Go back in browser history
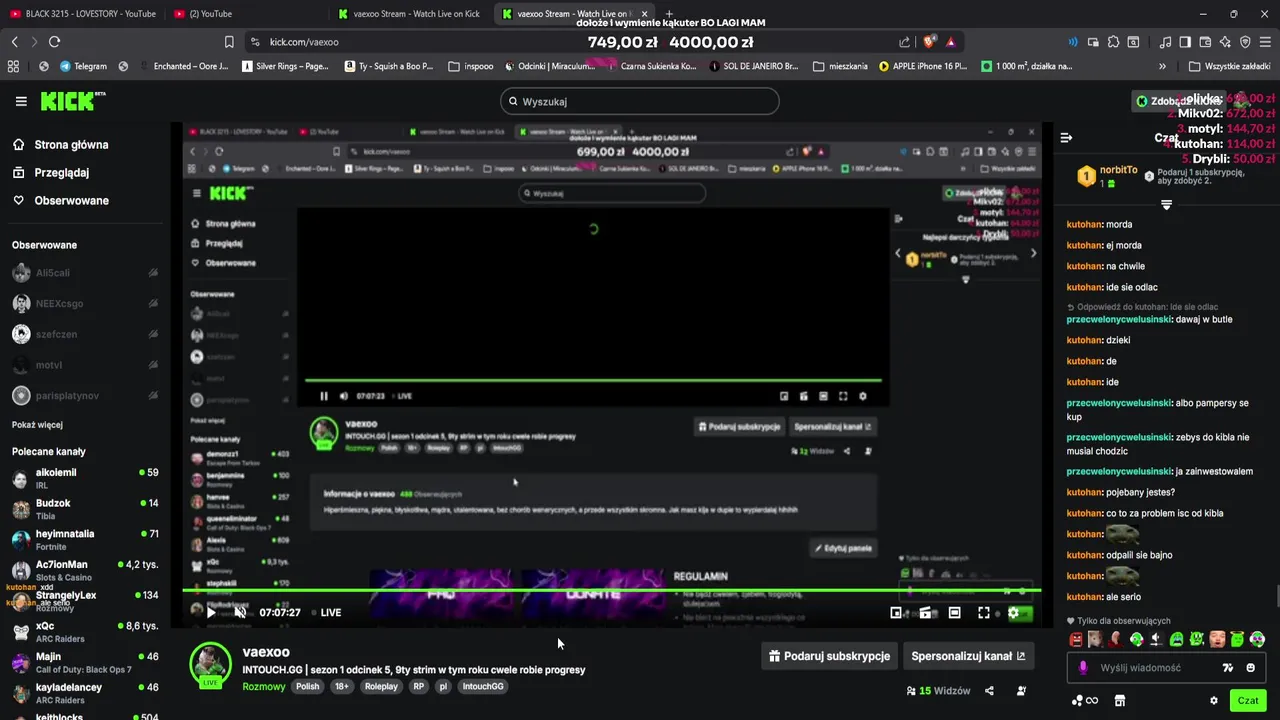Viewport: 1280px width, 720px height. 14,42
